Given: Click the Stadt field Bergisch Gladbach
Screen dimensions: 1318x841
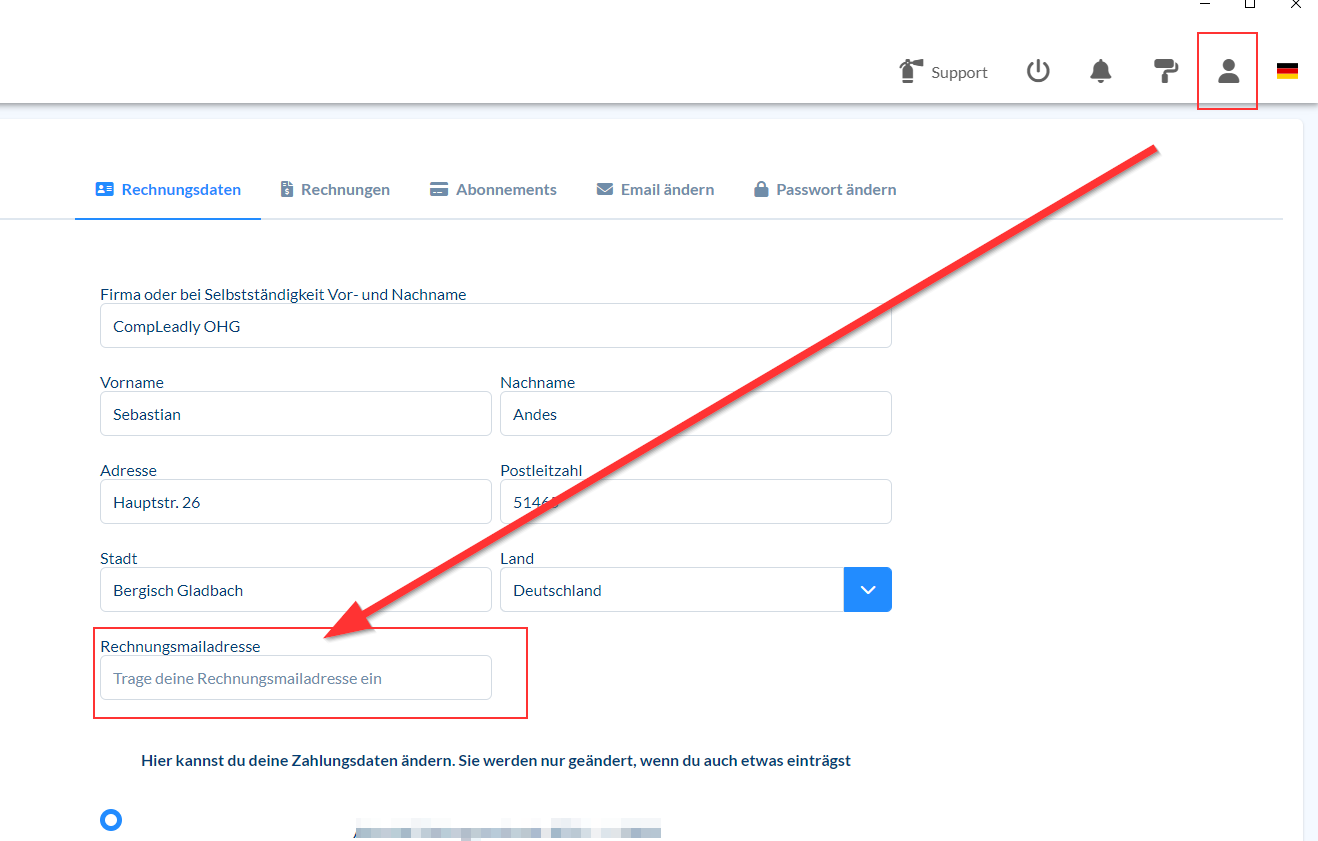Looking at the screenshot, I should pyautogui.click(x=295, y=590).
